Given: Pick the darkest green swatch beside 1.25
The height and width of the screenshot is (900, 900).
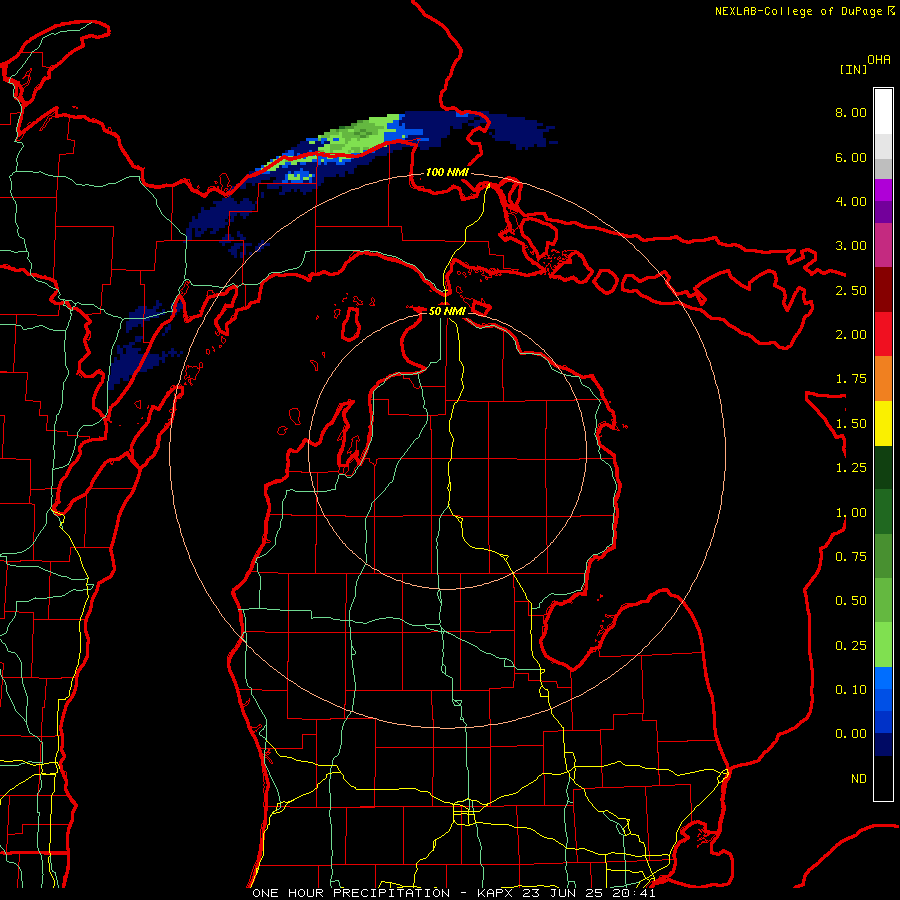Looking at the screenshot, I should click(x=883, y=468).
